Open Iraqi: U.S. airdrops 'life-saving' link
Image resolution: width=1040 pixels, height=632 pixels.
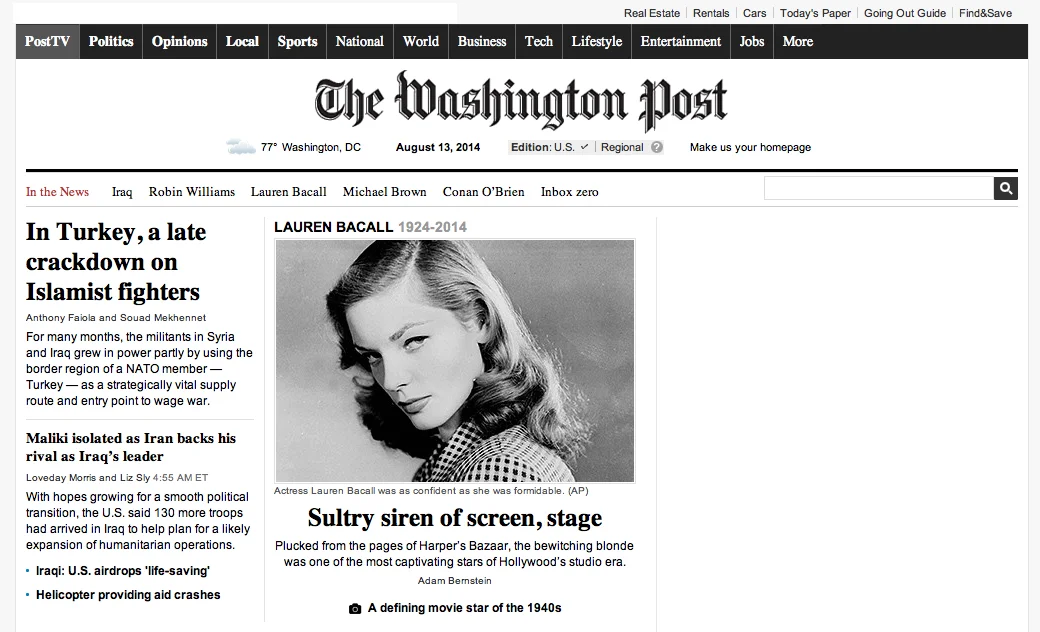(123, 571)
